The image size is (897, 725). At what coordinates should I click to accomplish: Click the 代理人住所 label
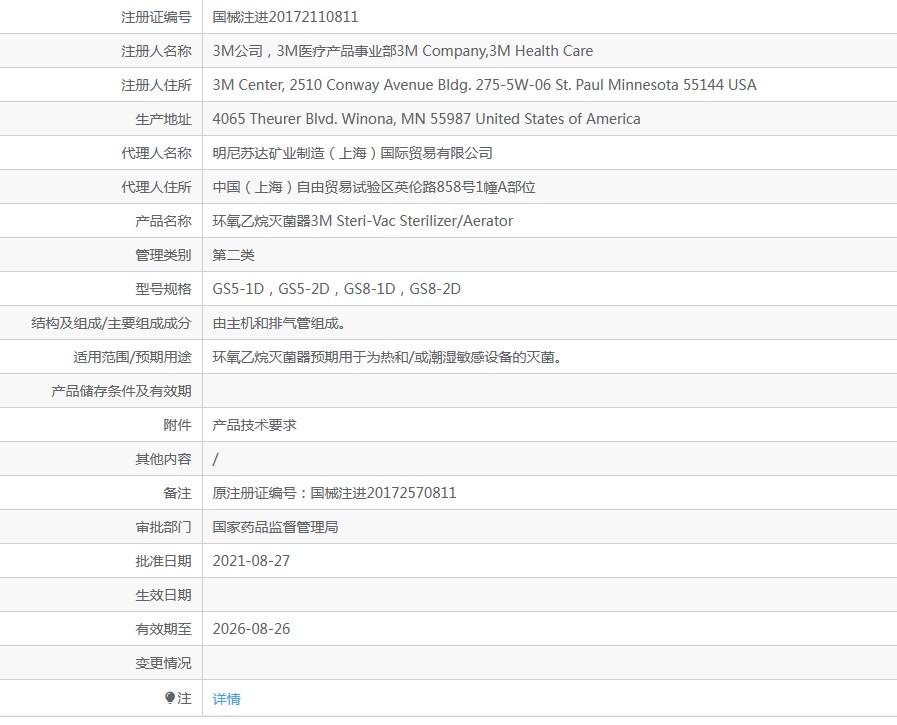point(156,187)
